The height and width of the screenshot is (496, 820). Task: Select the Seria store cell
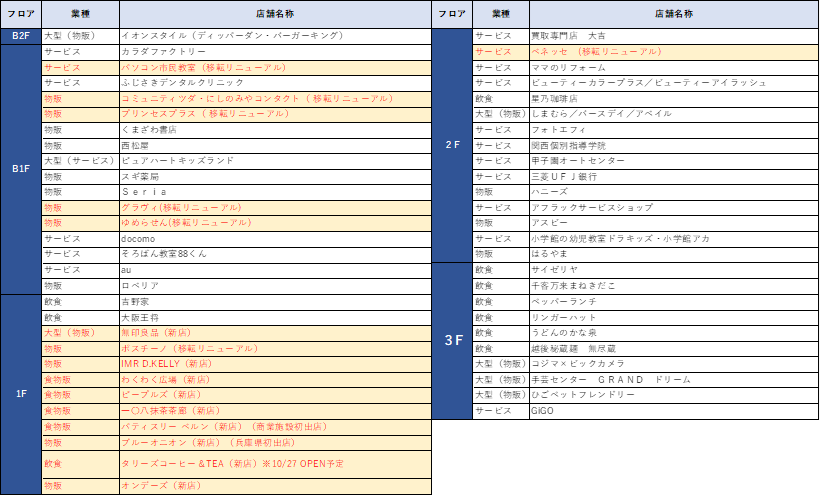click(x=276, y=192)
